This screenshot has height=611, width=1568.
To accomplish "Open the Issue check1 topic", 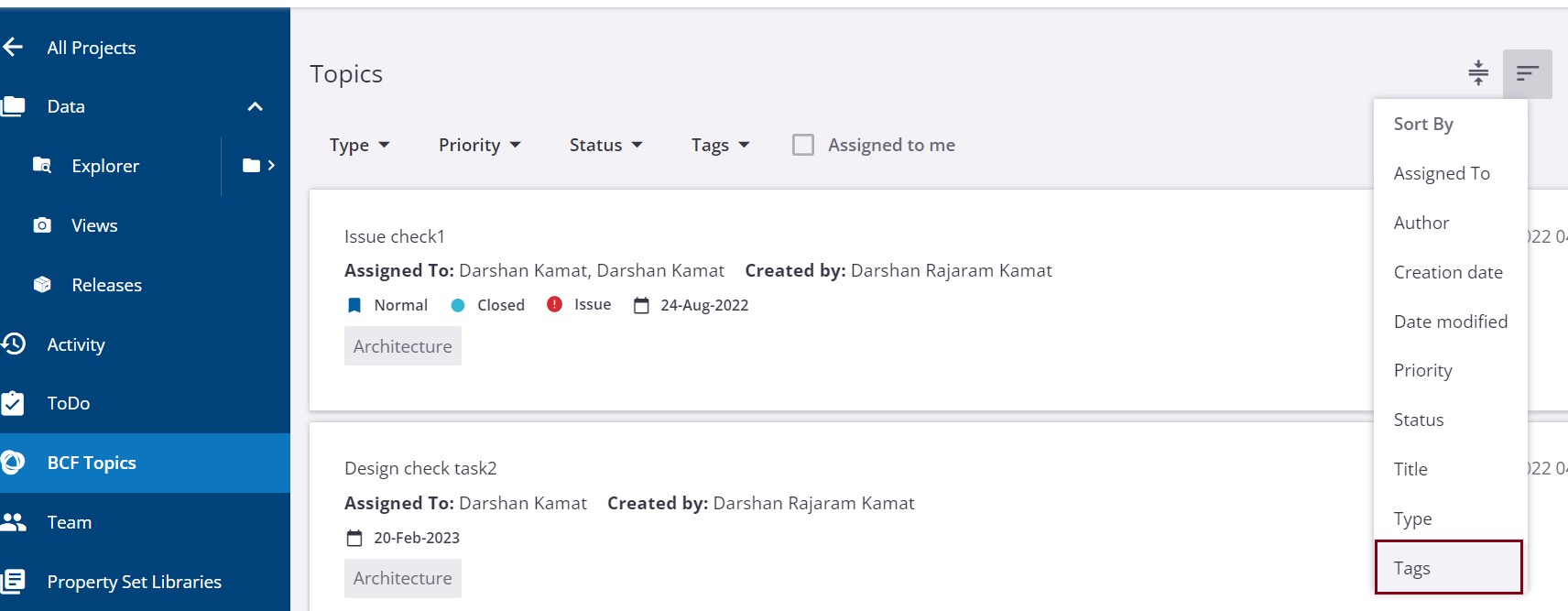I will (x=395, y=236).
